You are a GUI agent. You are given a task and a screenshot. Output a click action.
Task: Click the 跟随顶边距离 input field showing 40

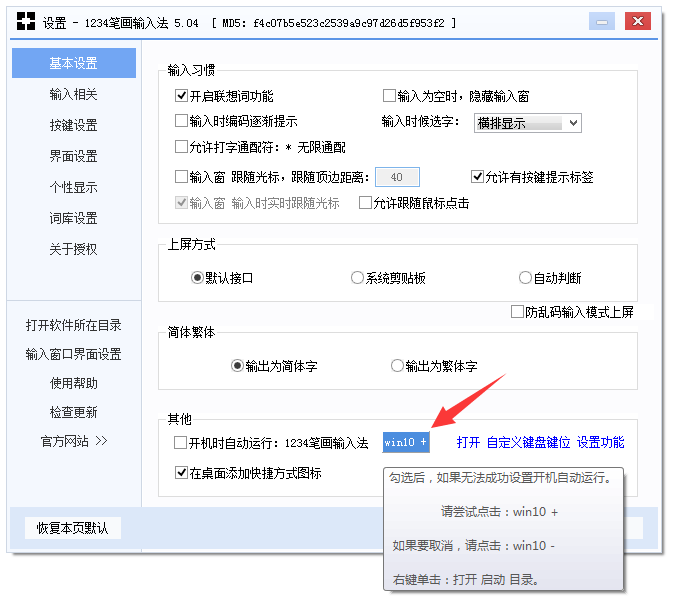click(x=397, y=177)
